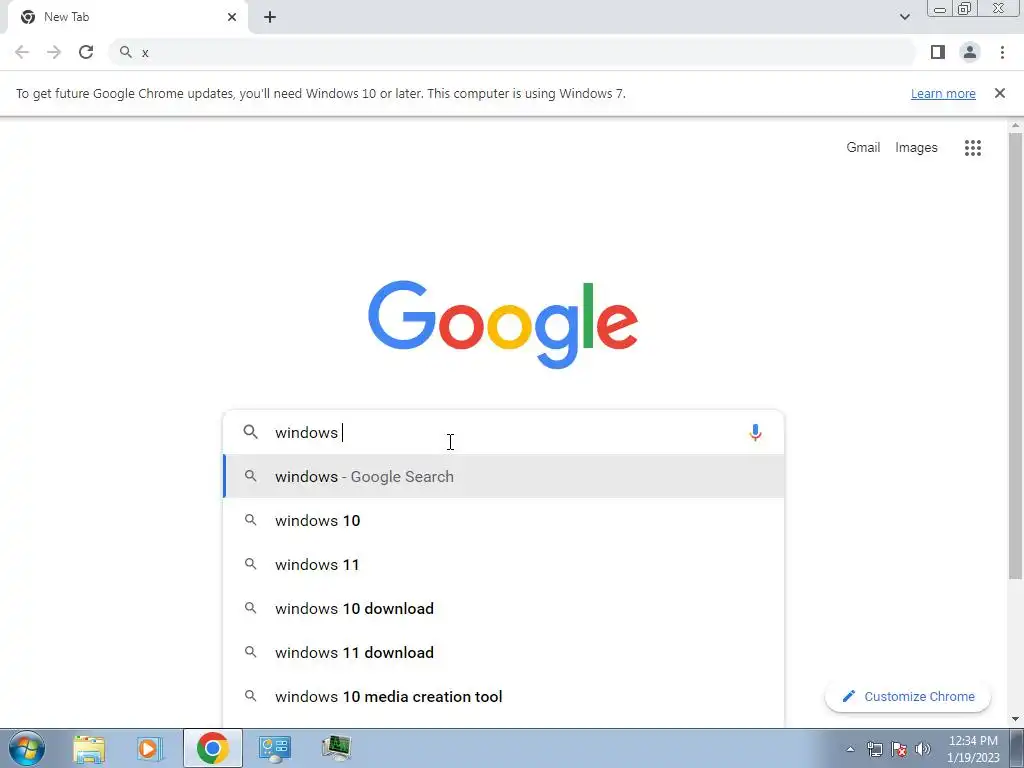Open the Gmail link

863,148
